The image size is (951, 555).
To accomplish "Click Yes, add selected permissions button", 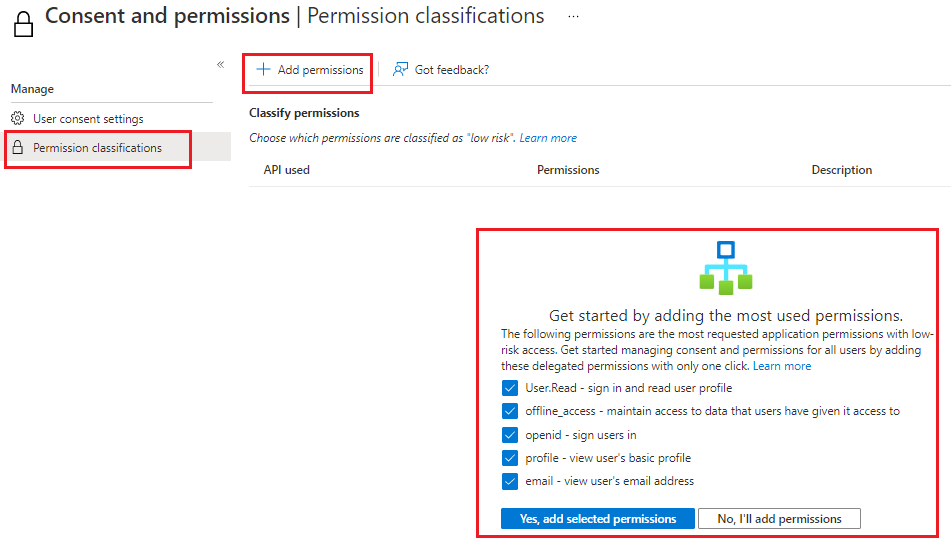I will point(597,519).
